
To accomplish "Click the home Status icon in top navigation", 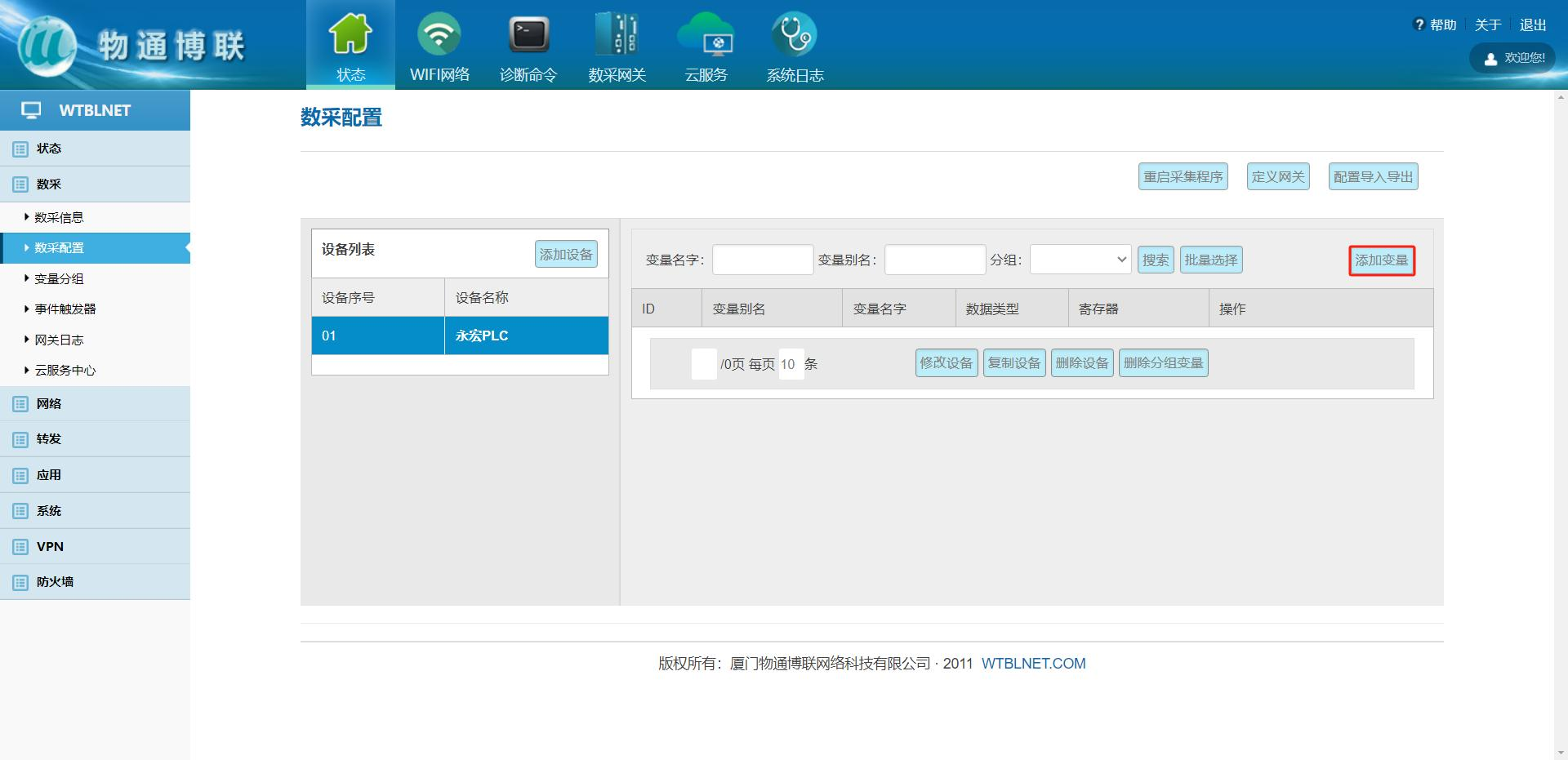I will [x=350, y=34].
